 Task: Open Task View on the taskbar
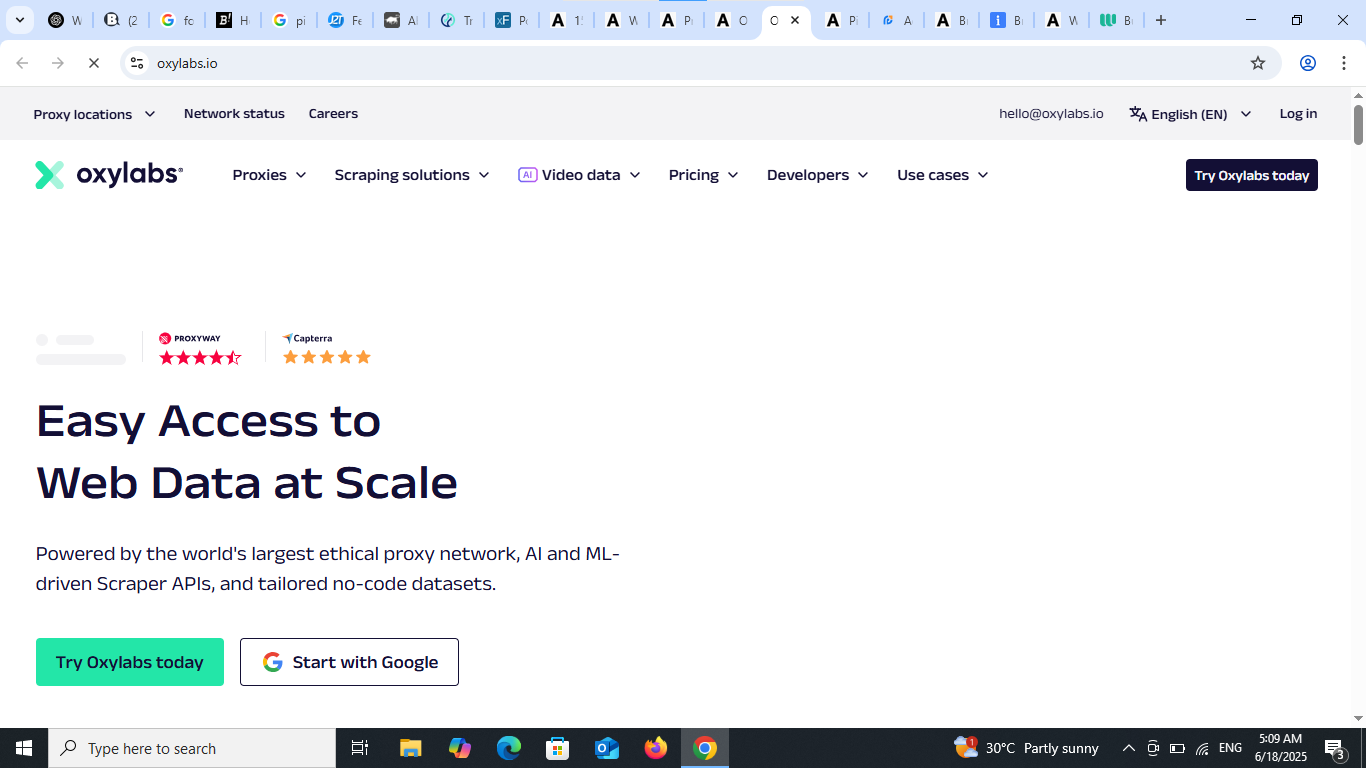pyautogui.click(x=360, y=748)
